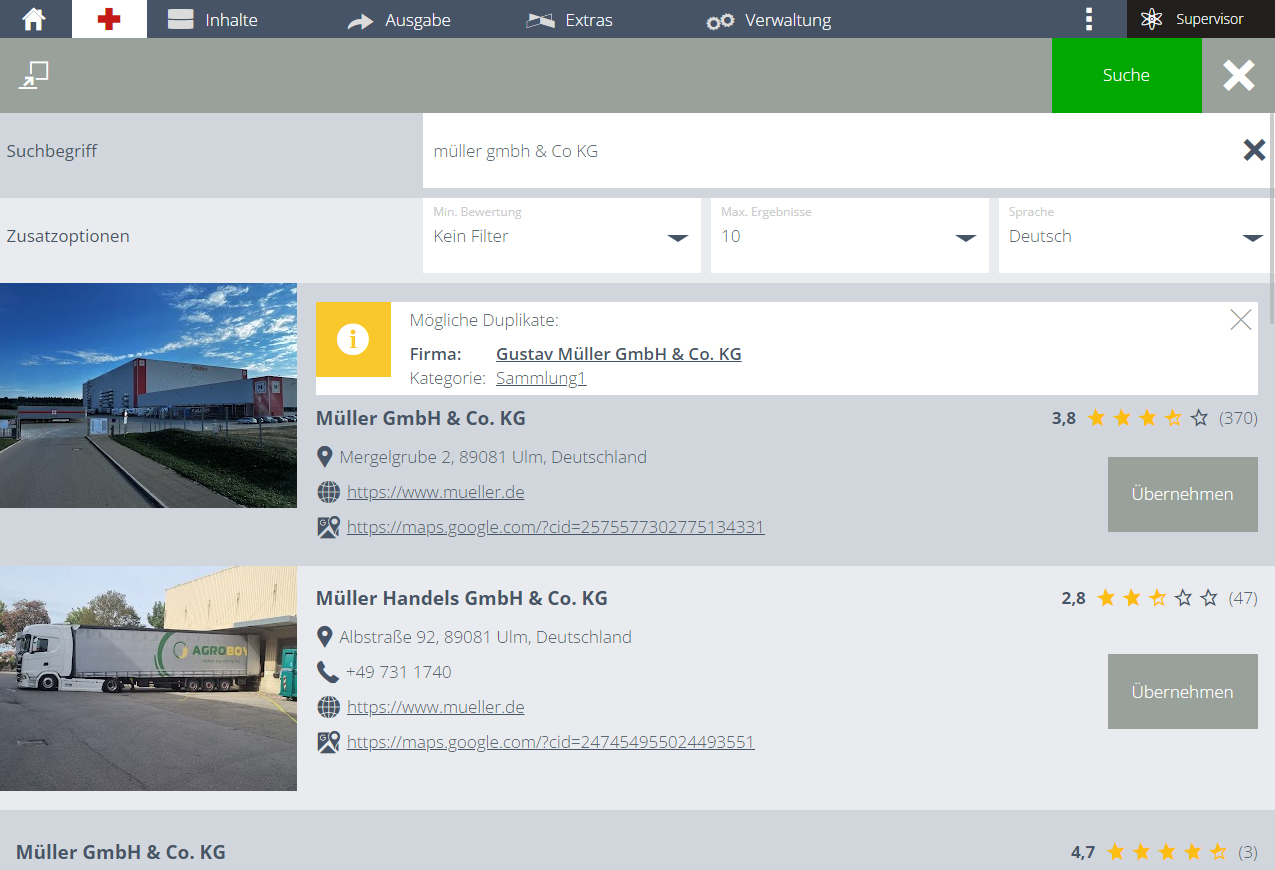Expand the Sprache dropdown
The height and width of the screenshot is (870, 1275).
1135,235
